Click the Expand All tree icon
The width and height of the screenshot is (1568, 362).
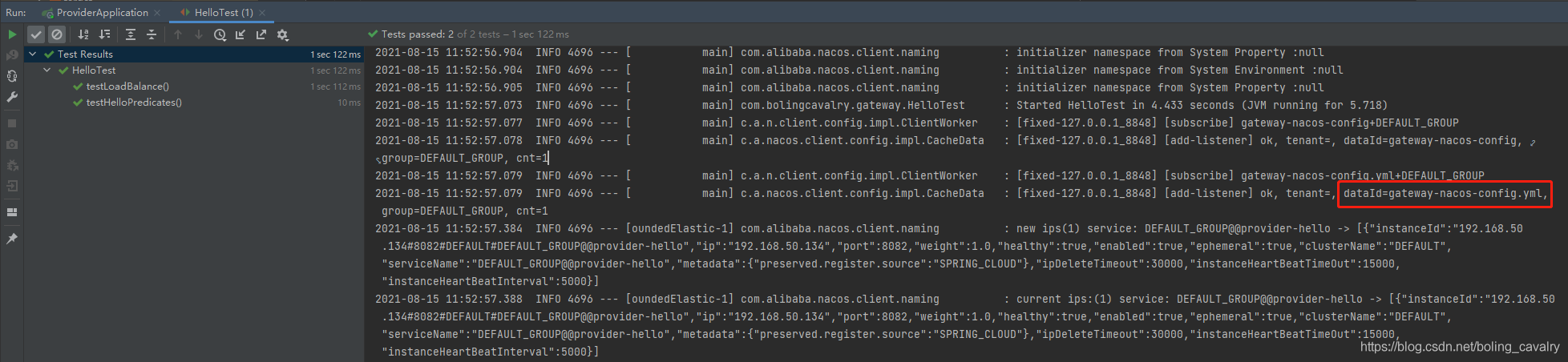click(x=131, y=34)
